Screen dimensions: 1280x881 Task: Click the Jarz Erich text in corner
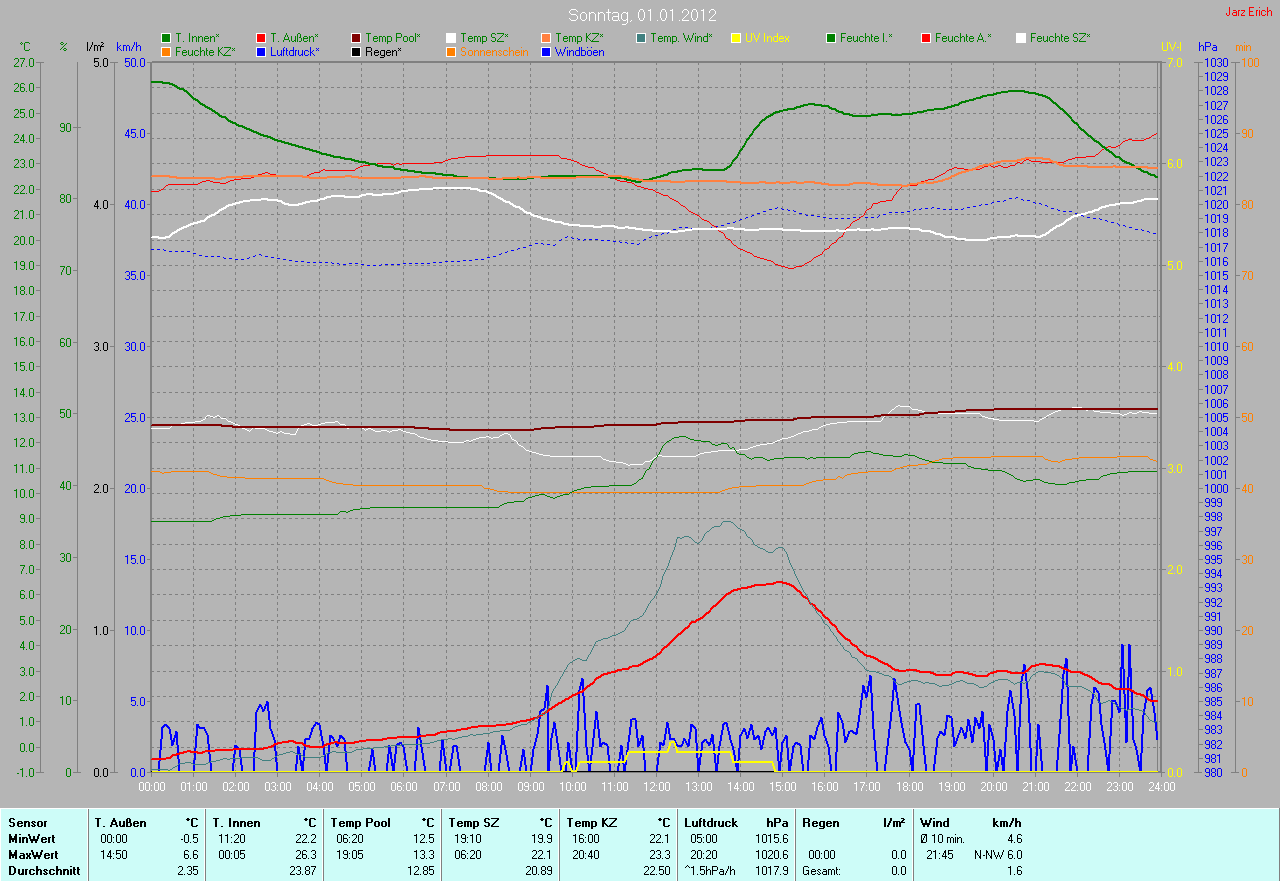coord(1249,12)
